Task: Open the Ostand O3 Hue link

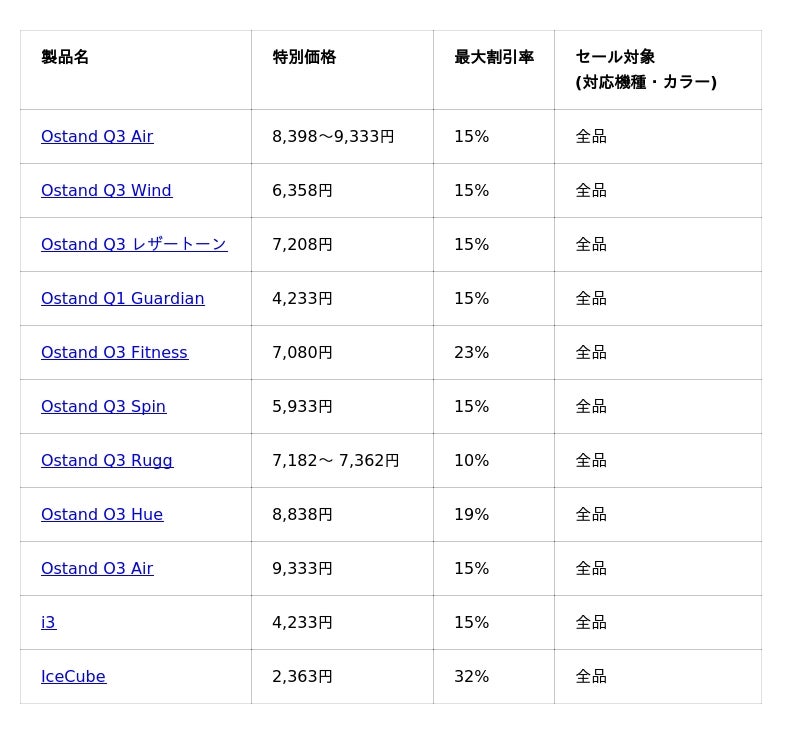Action: click(x=102, y=515)
